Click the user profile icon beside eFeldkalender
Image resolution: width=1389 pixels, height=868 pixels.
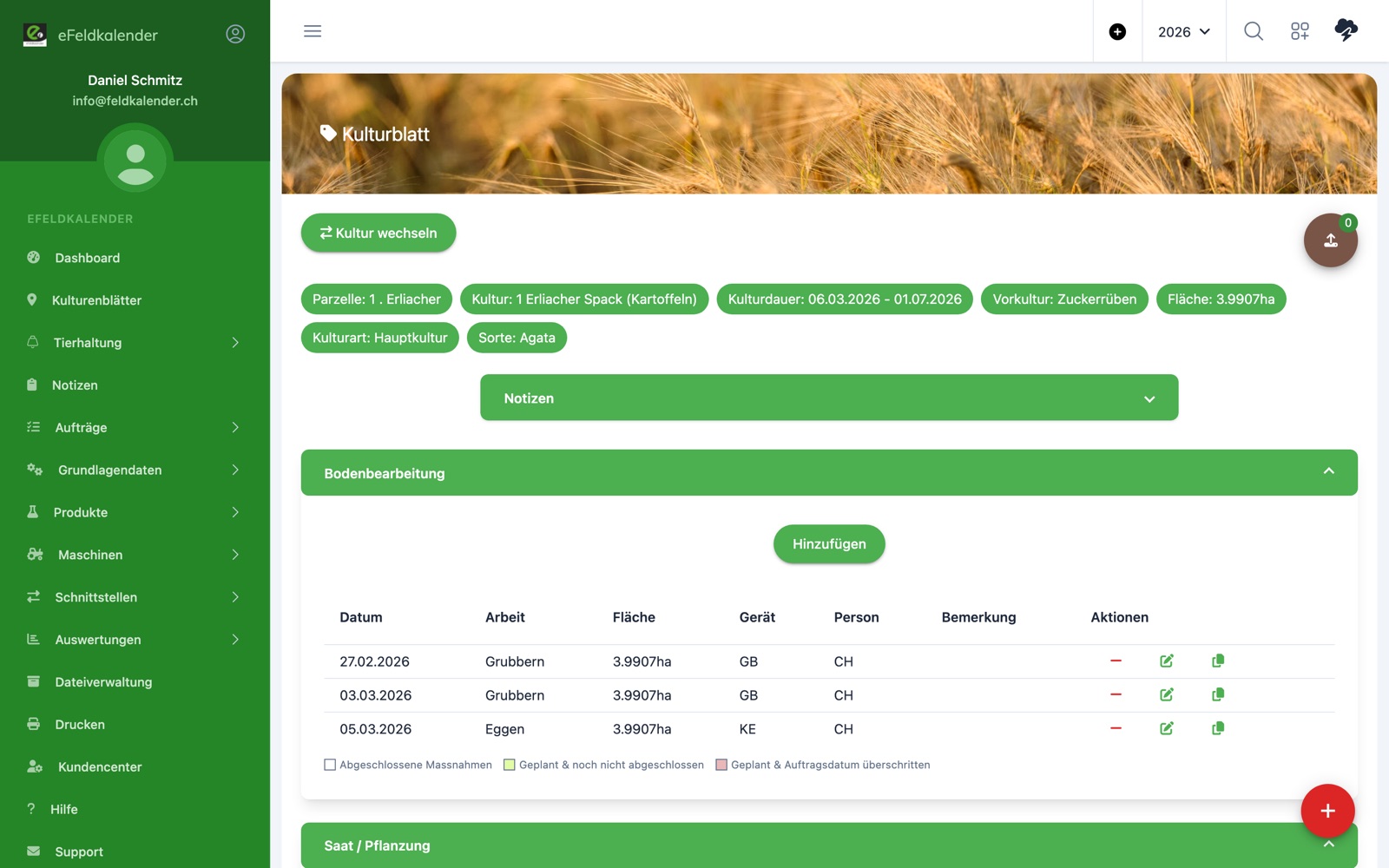(235, 34)
